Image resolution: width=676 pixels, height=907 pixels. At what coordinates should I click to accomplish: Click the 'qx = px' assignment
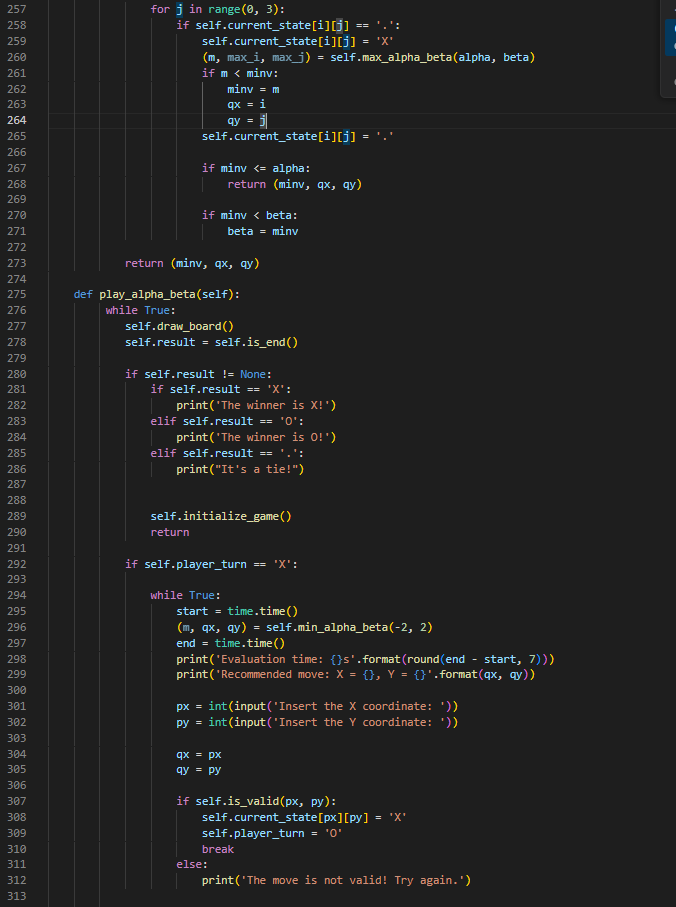199,755
